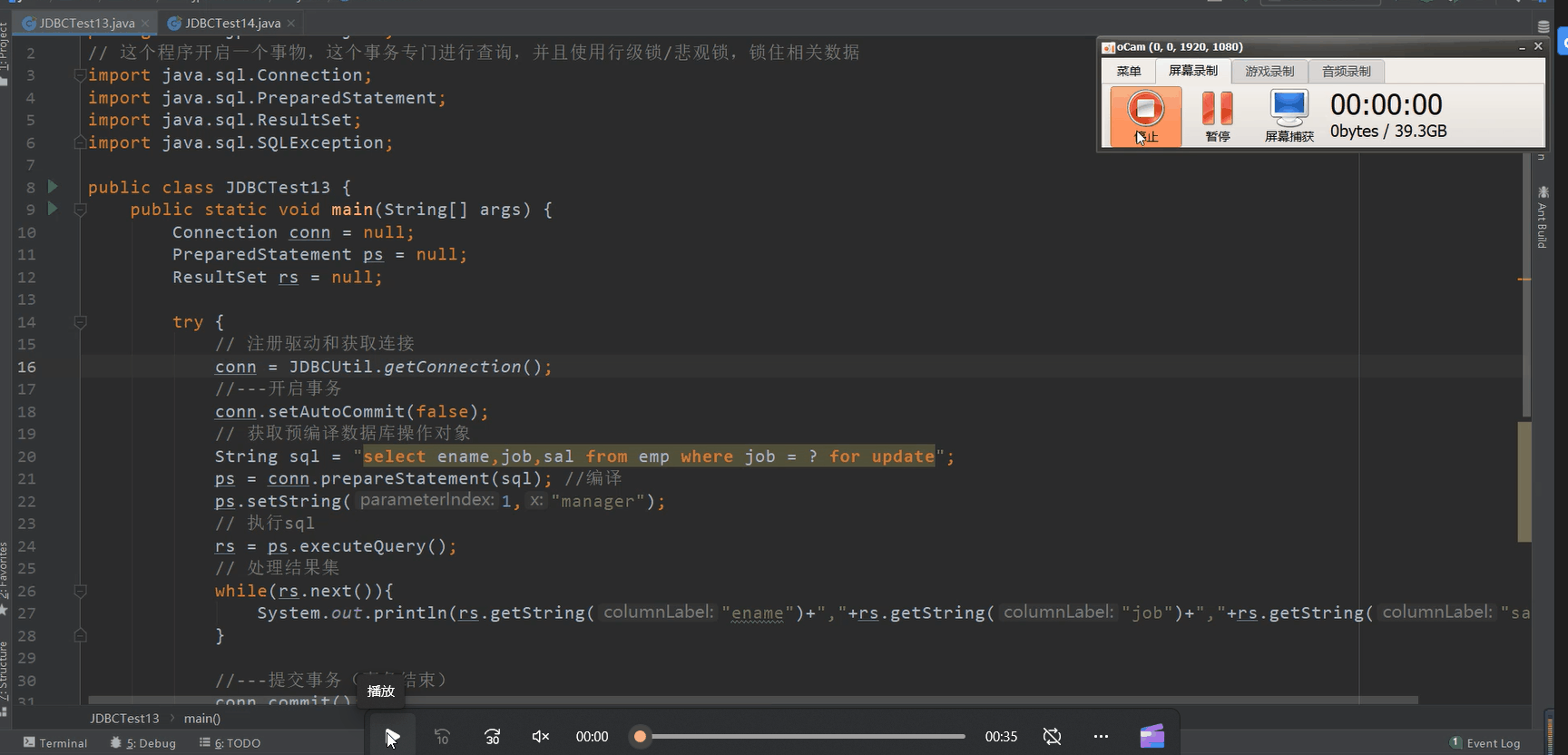Click the setAutoCommit call on line 18
Viewport: 1568px width, 755px height.
pyautogui.click(x=337, y=411)
